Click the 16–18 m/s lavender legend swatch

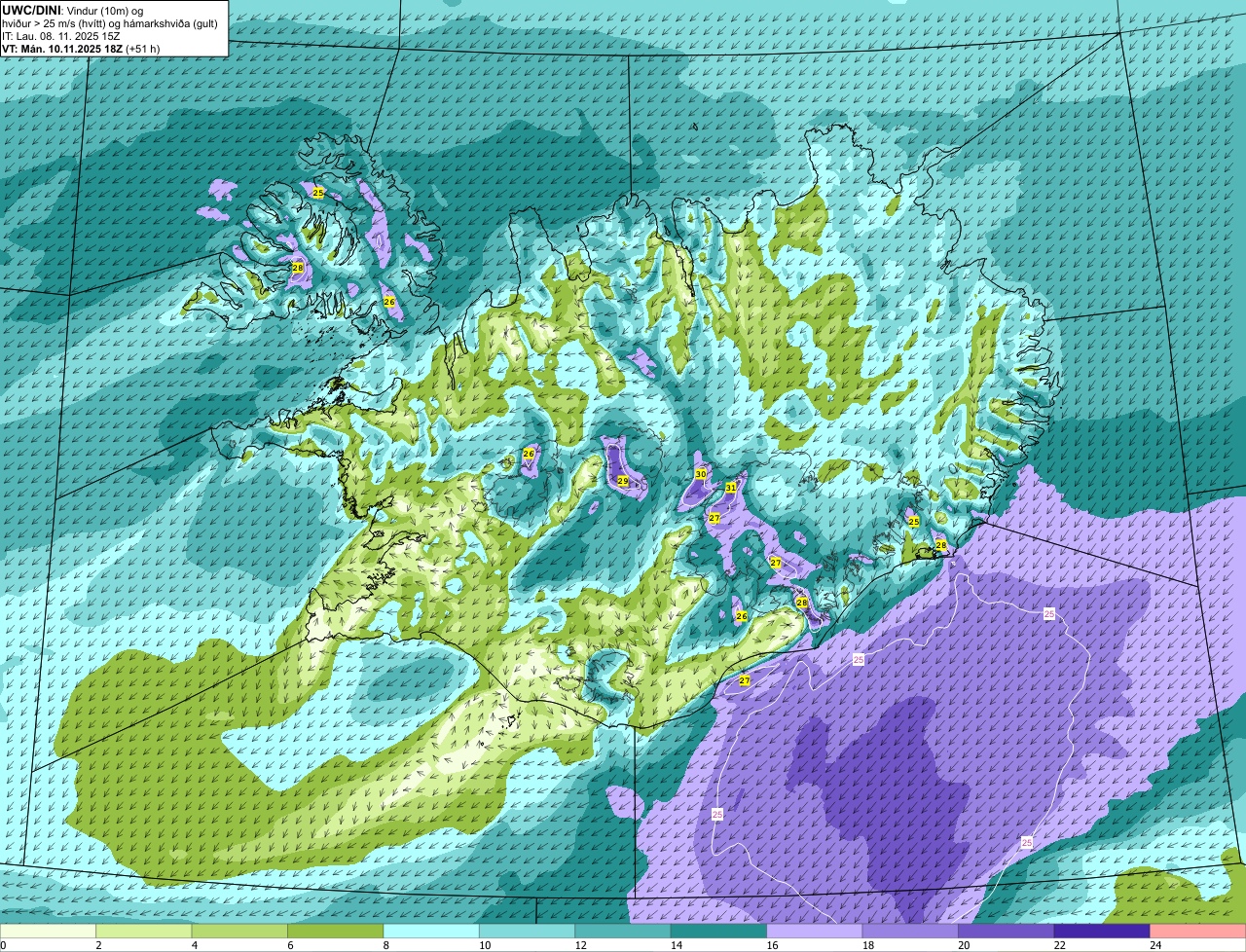point(815,932)
